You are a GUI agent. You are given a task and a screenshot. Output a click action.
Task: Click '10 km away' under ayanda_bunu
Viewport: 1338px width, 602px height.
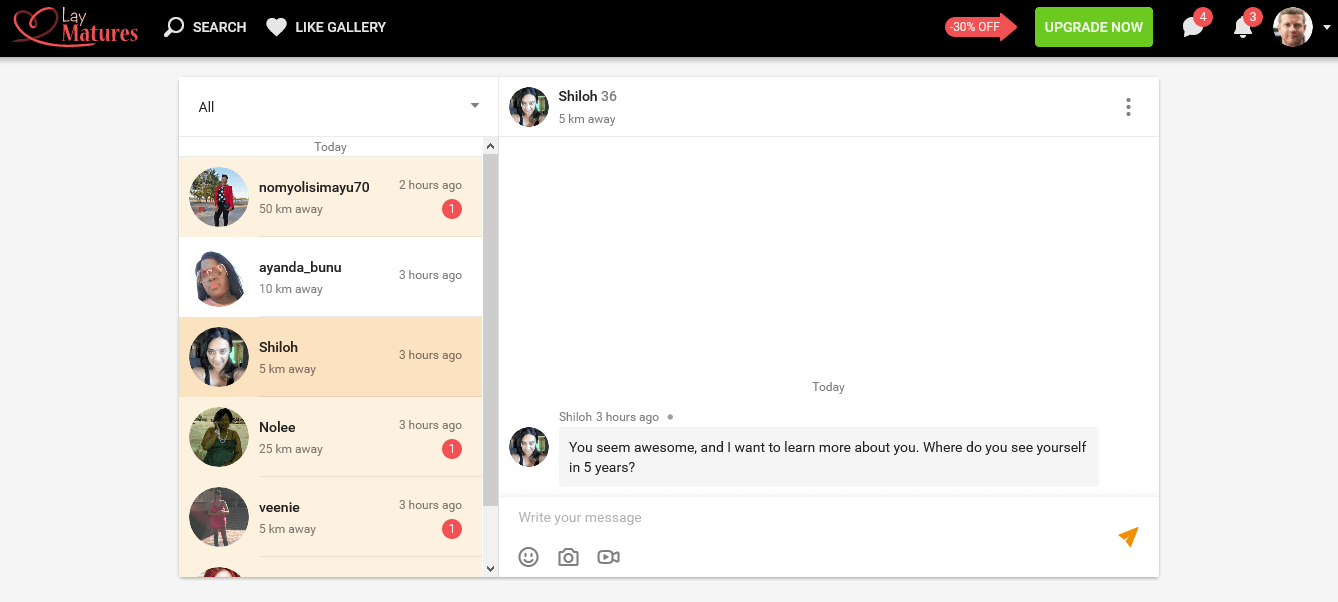pyautogui.click(x=291, y=289)
